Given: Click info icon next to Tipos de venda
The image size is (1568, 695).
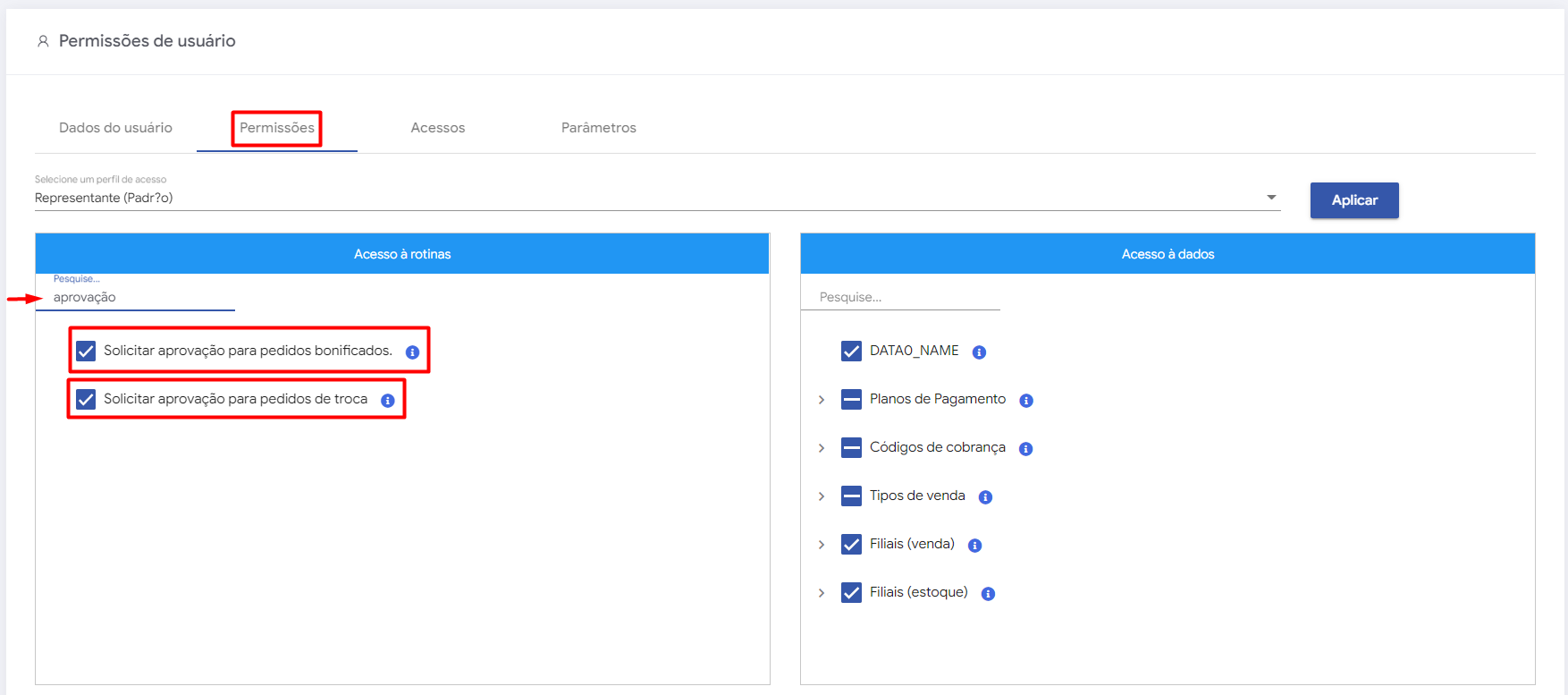Looking at the screenshot, I should (985, 497).
